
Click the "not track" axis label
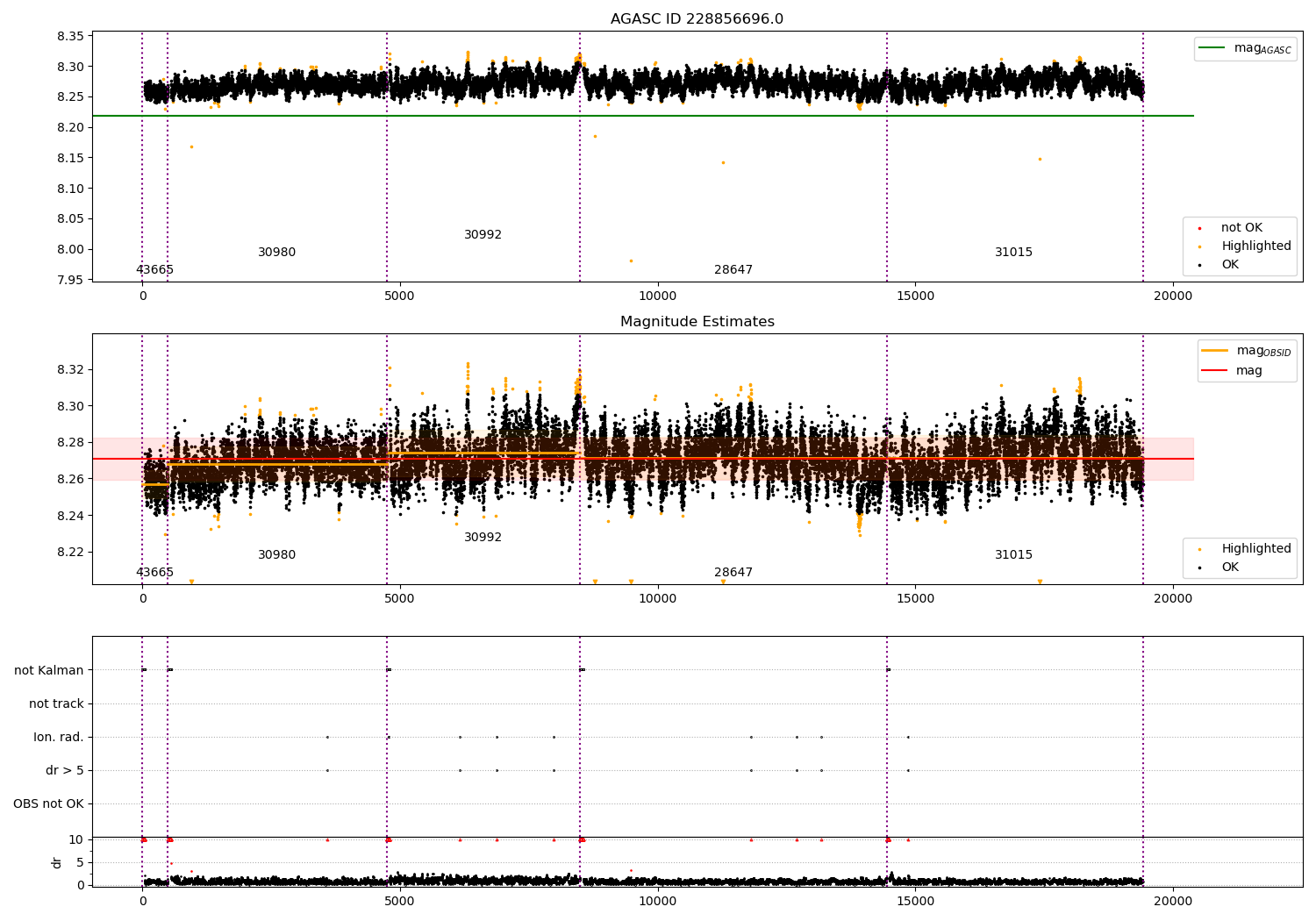(56, 703)
